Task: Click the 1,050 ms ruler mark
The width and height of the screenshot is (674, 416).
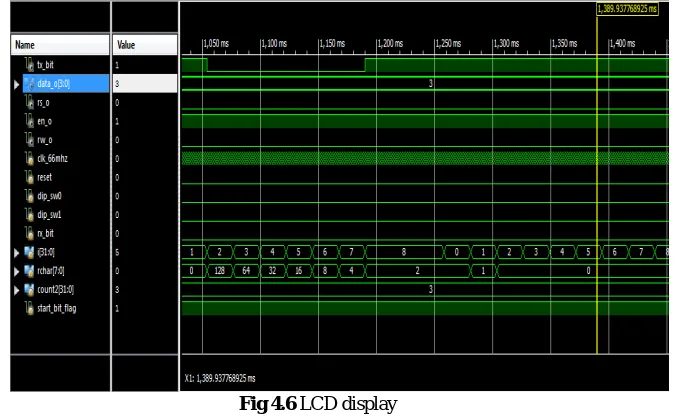Action: (216, 43)
